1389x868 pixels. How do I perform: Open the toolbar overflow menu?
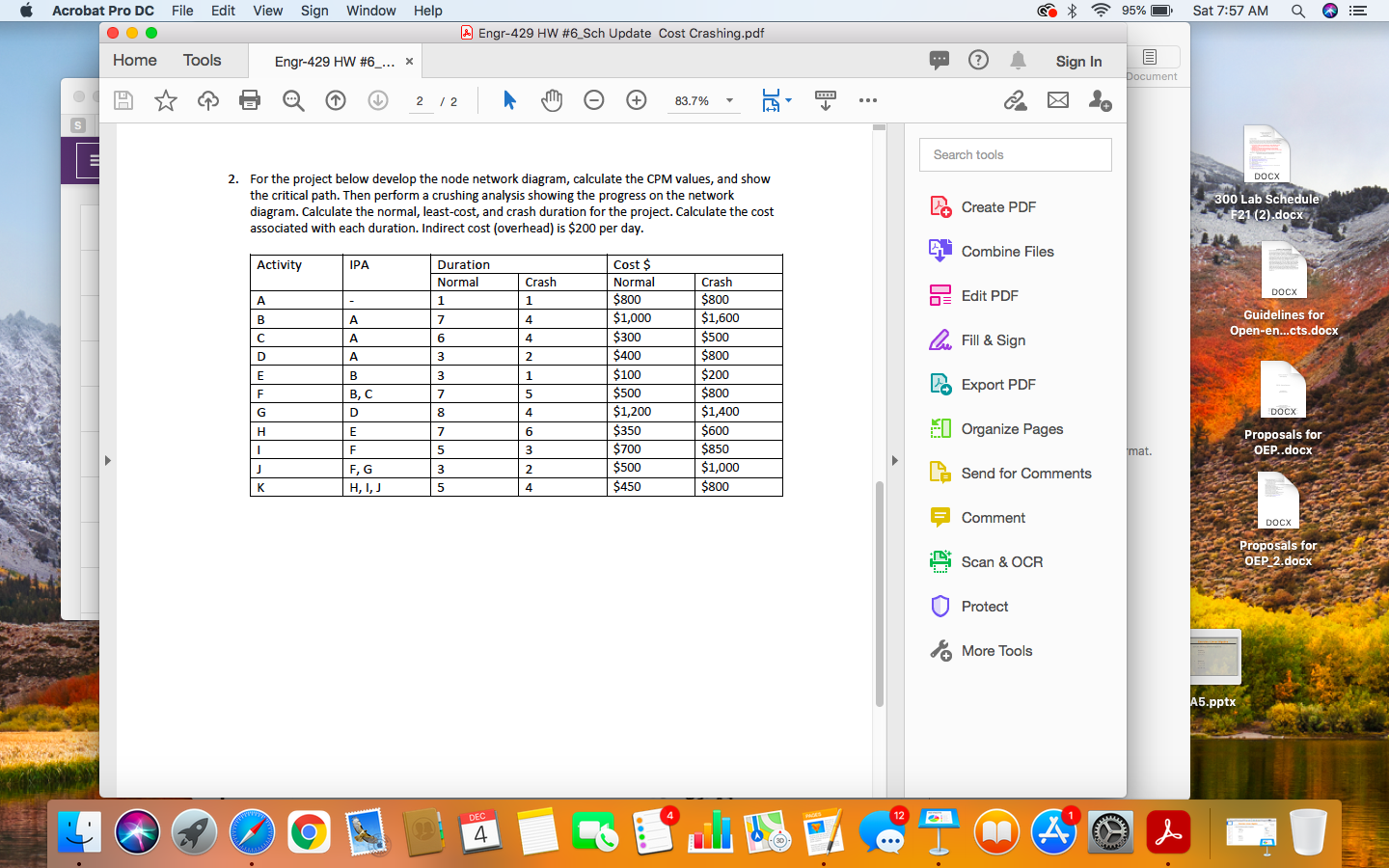(868, 100)
